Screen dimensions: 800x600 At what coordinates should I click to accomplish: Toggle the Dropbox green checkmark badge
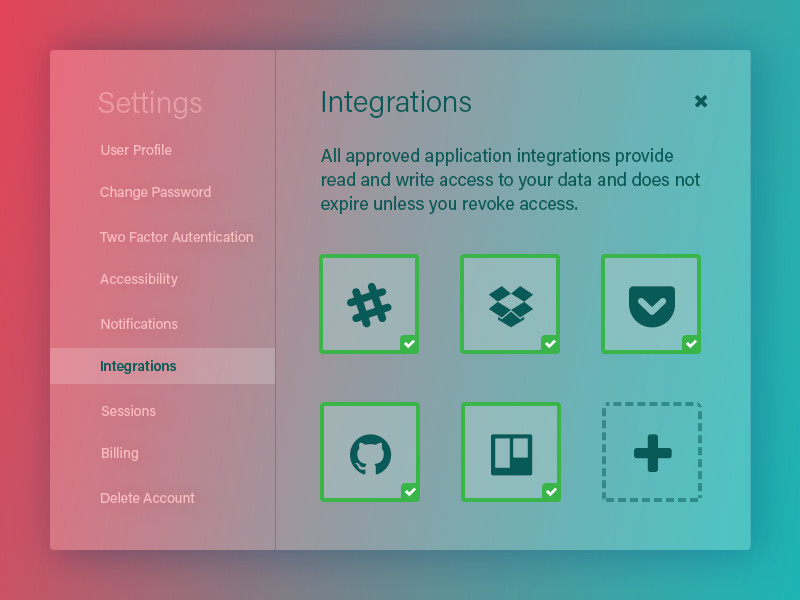pyautogui.click(x=550, y=344)
